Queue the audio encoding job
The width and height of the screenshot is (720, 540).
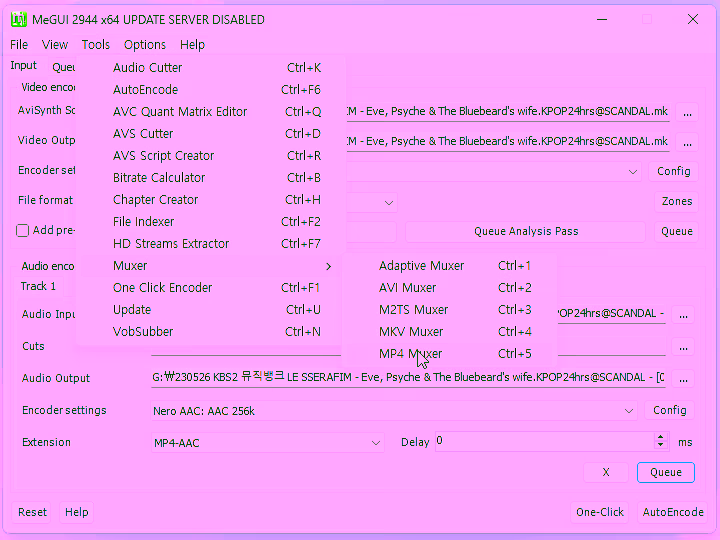666,472
